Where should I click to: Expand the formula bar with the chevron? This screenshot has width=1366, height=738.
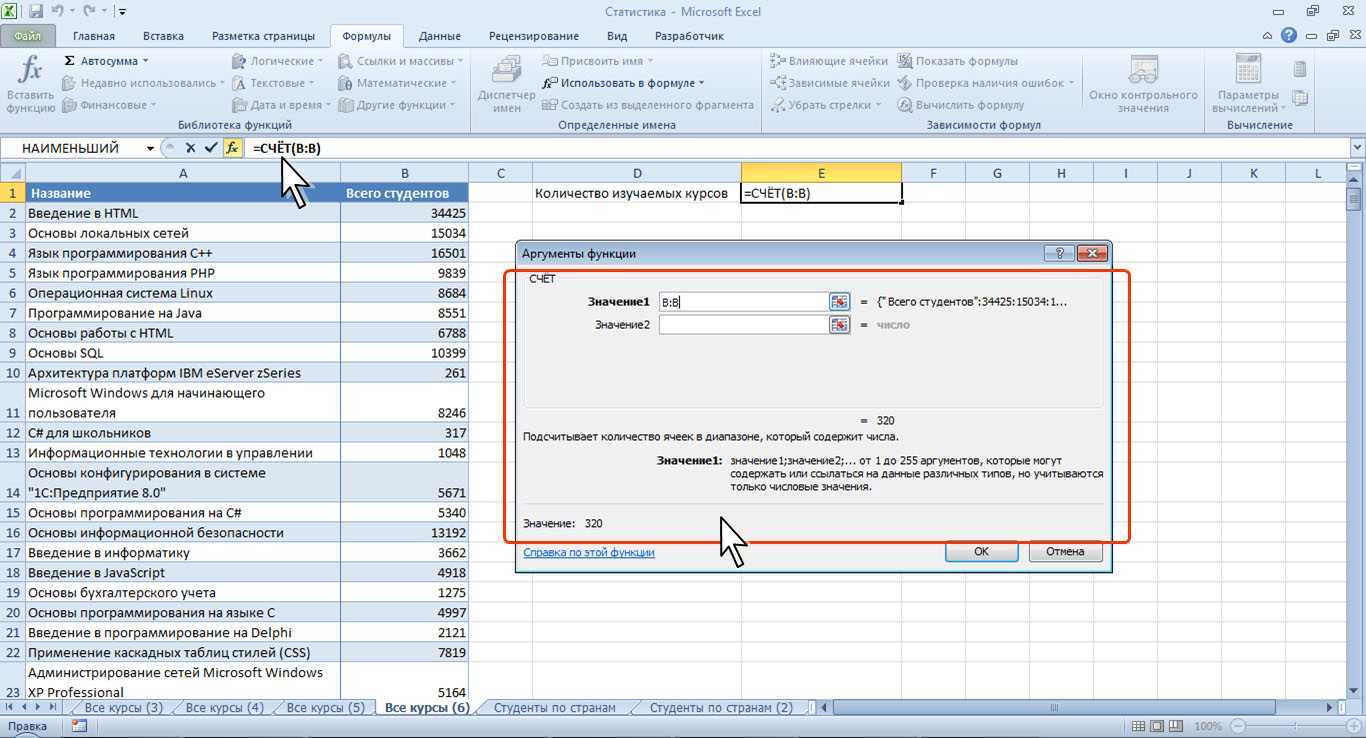point(1356,148)
